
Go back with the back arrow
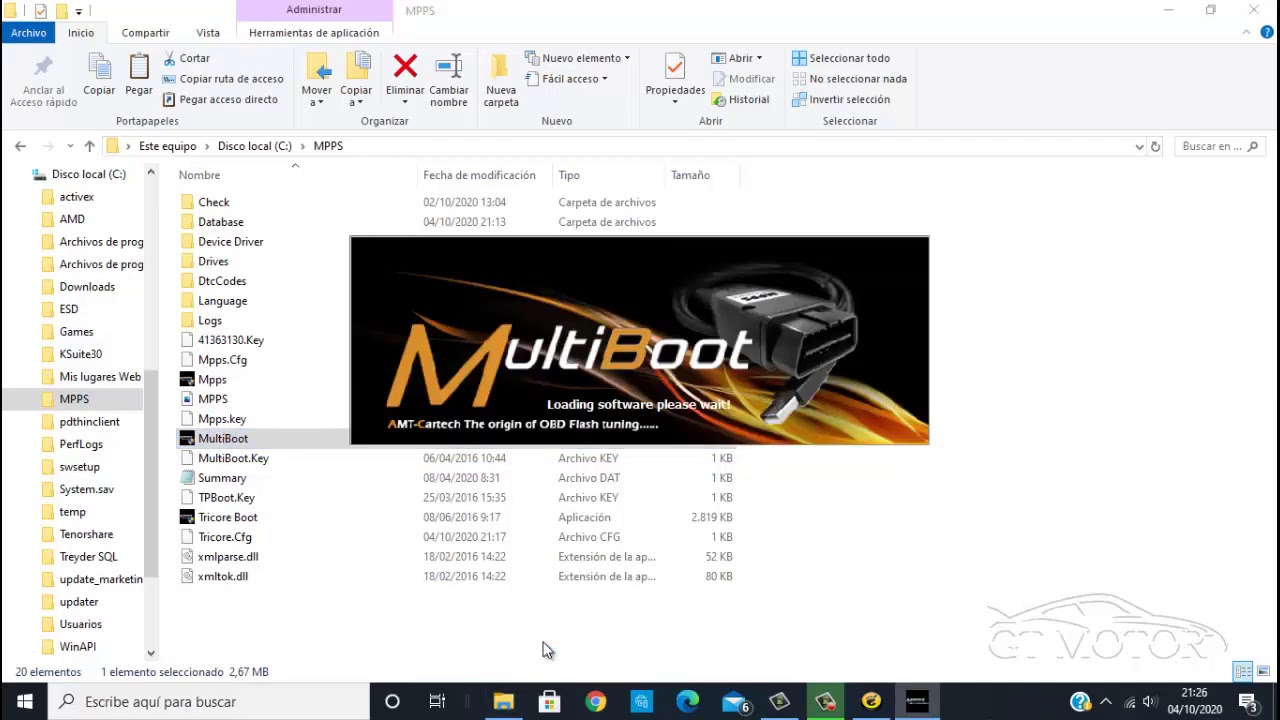click(x=20, y=146)
